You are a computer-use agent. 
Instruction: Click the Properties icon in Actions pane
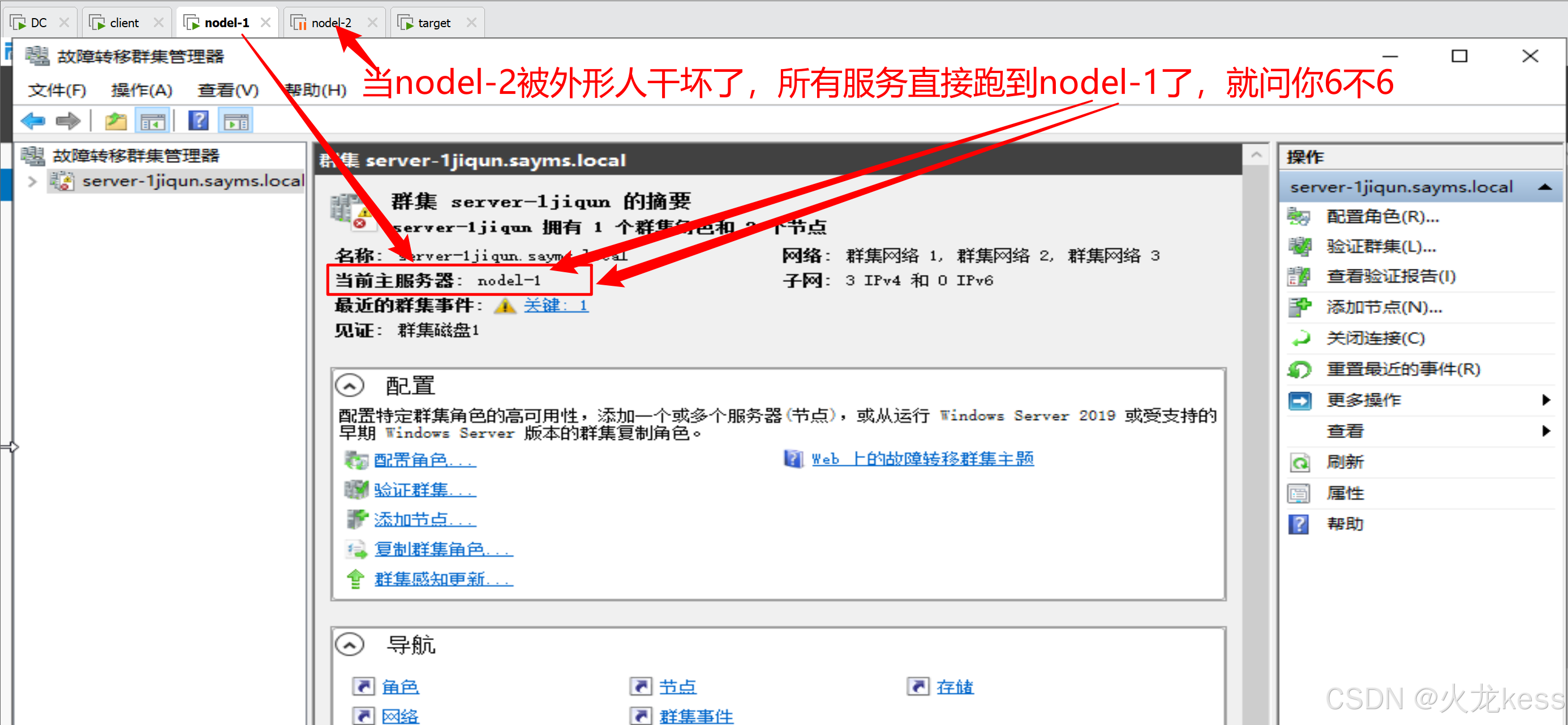pyautogui.click(x=1300, y=493)
